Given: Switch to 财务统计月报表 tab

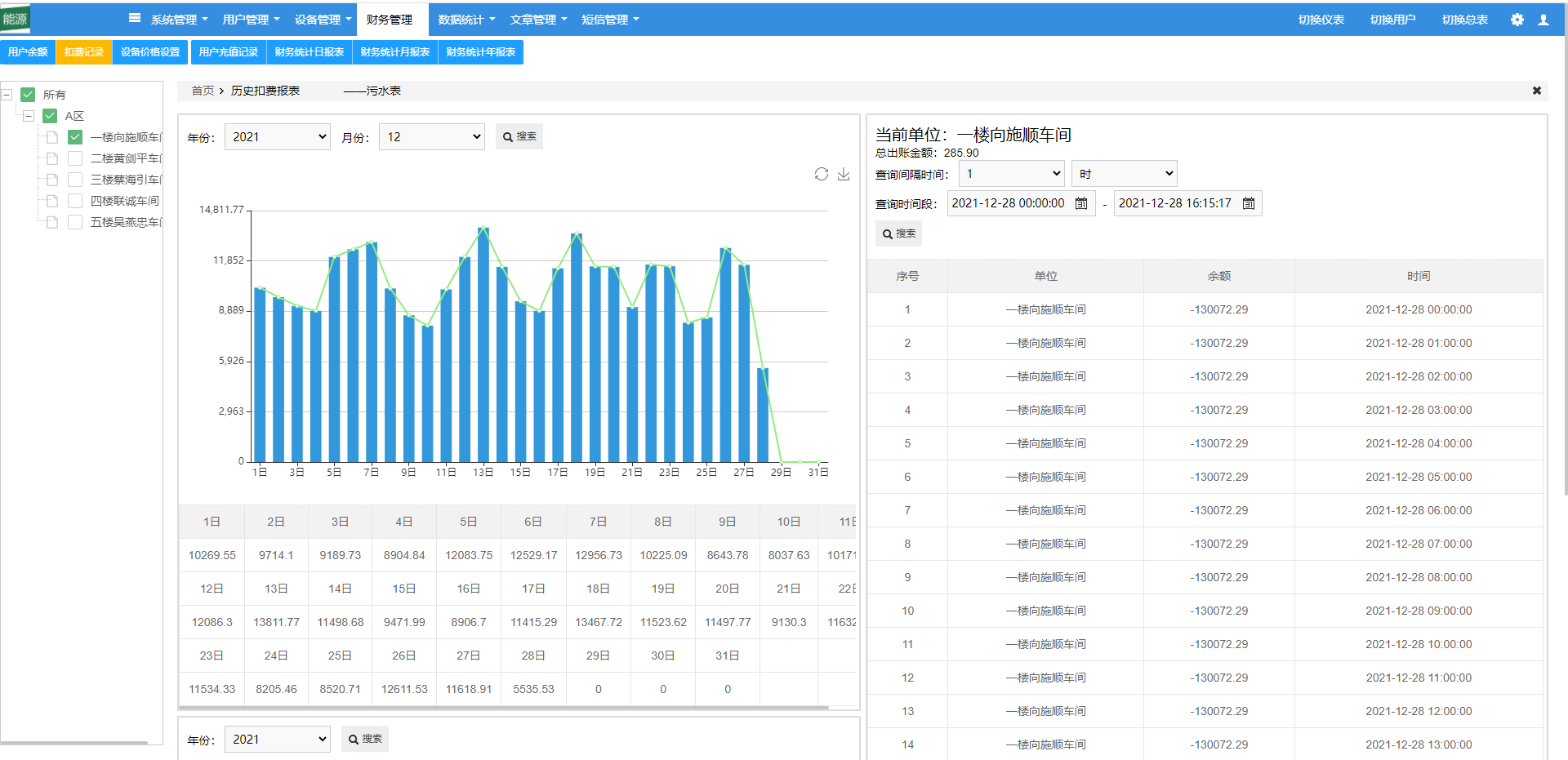Looking at the screenshot, I should tap(395, 52).
